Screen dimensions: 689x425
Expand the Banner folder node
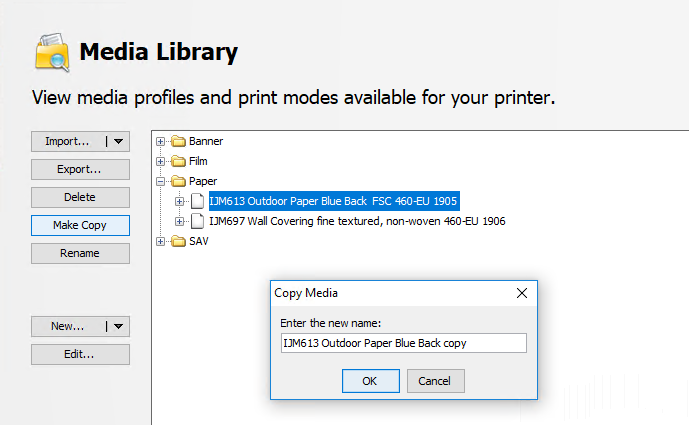pos(161,141)
